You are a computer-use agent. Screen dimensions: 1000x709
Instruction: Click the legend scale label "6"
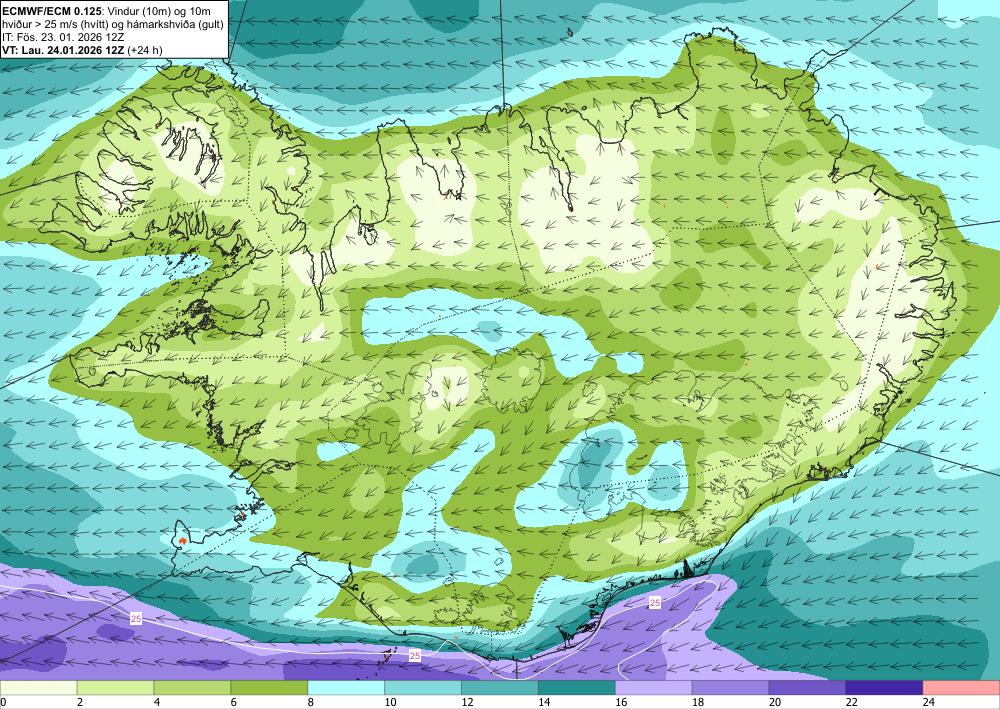(234, 703)
